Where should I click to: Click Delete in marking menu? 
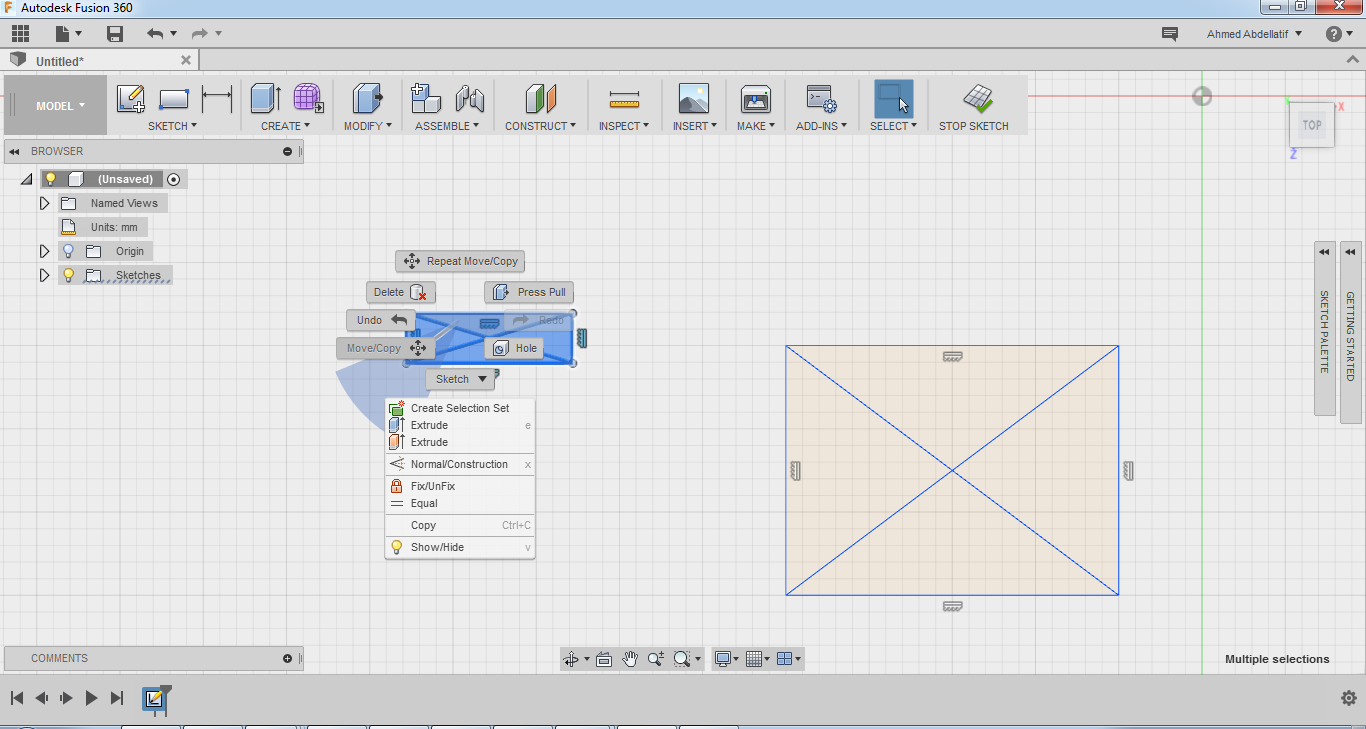(401, 292)
